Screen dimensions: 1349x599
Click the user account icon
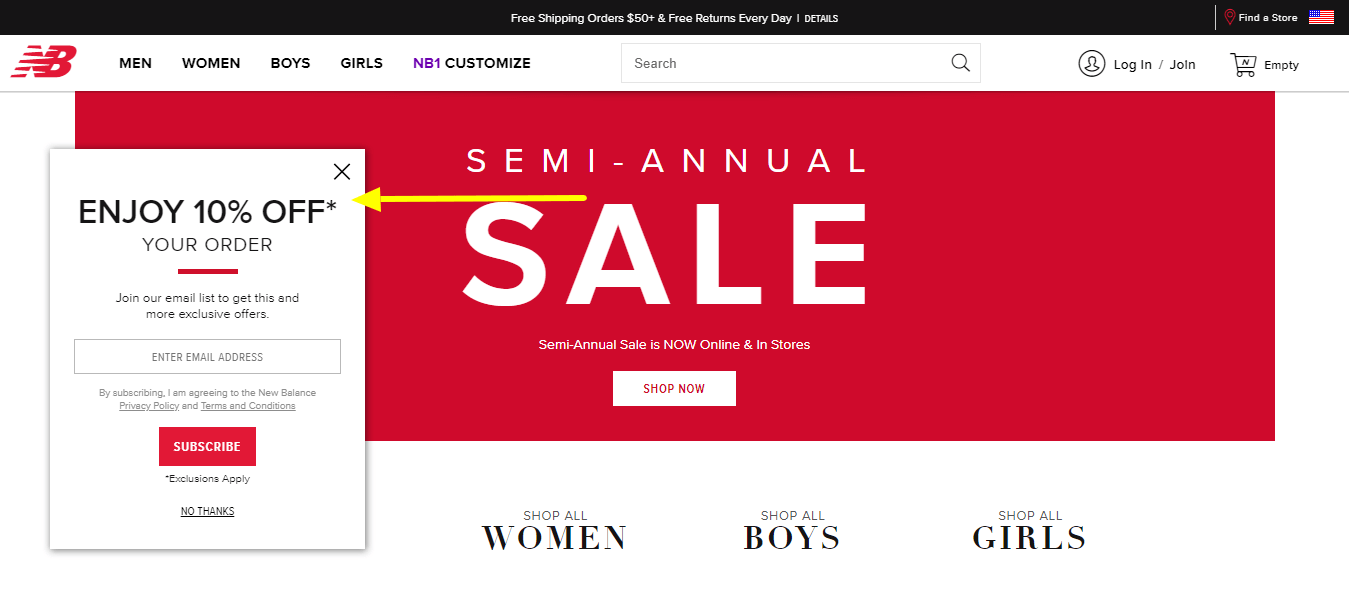point(1091,63)
